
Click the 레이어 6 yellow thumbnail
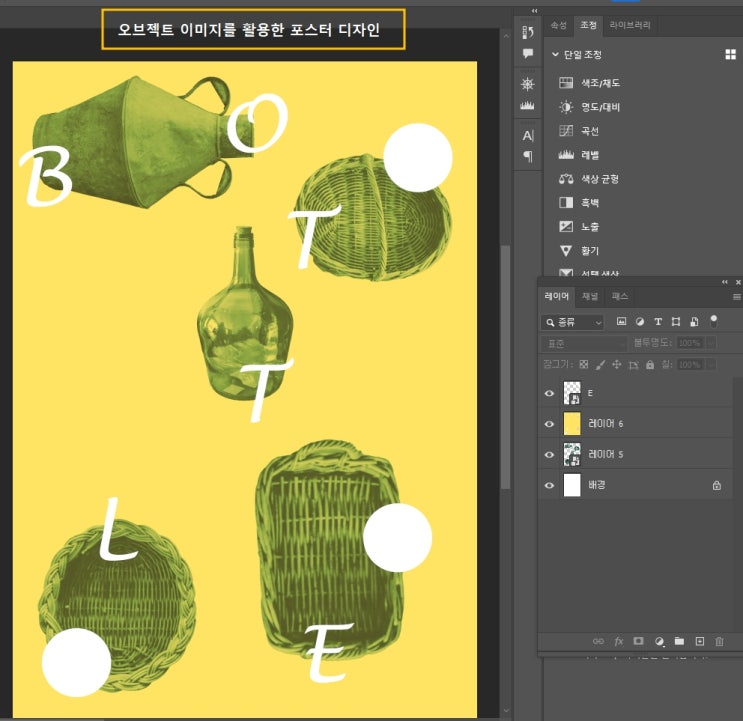(572, 424)
